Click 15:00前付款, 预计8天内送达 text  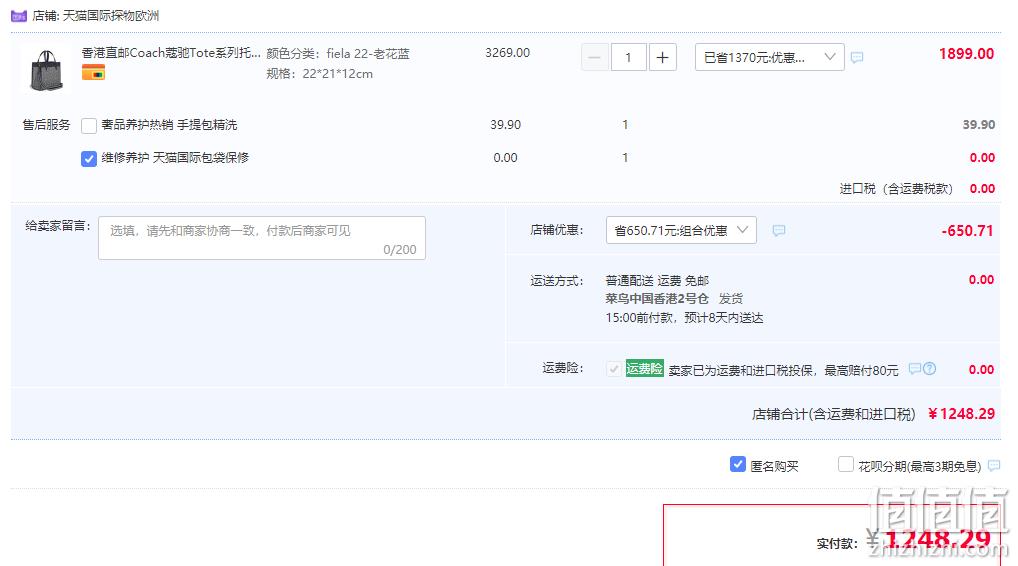click(684, 317)
